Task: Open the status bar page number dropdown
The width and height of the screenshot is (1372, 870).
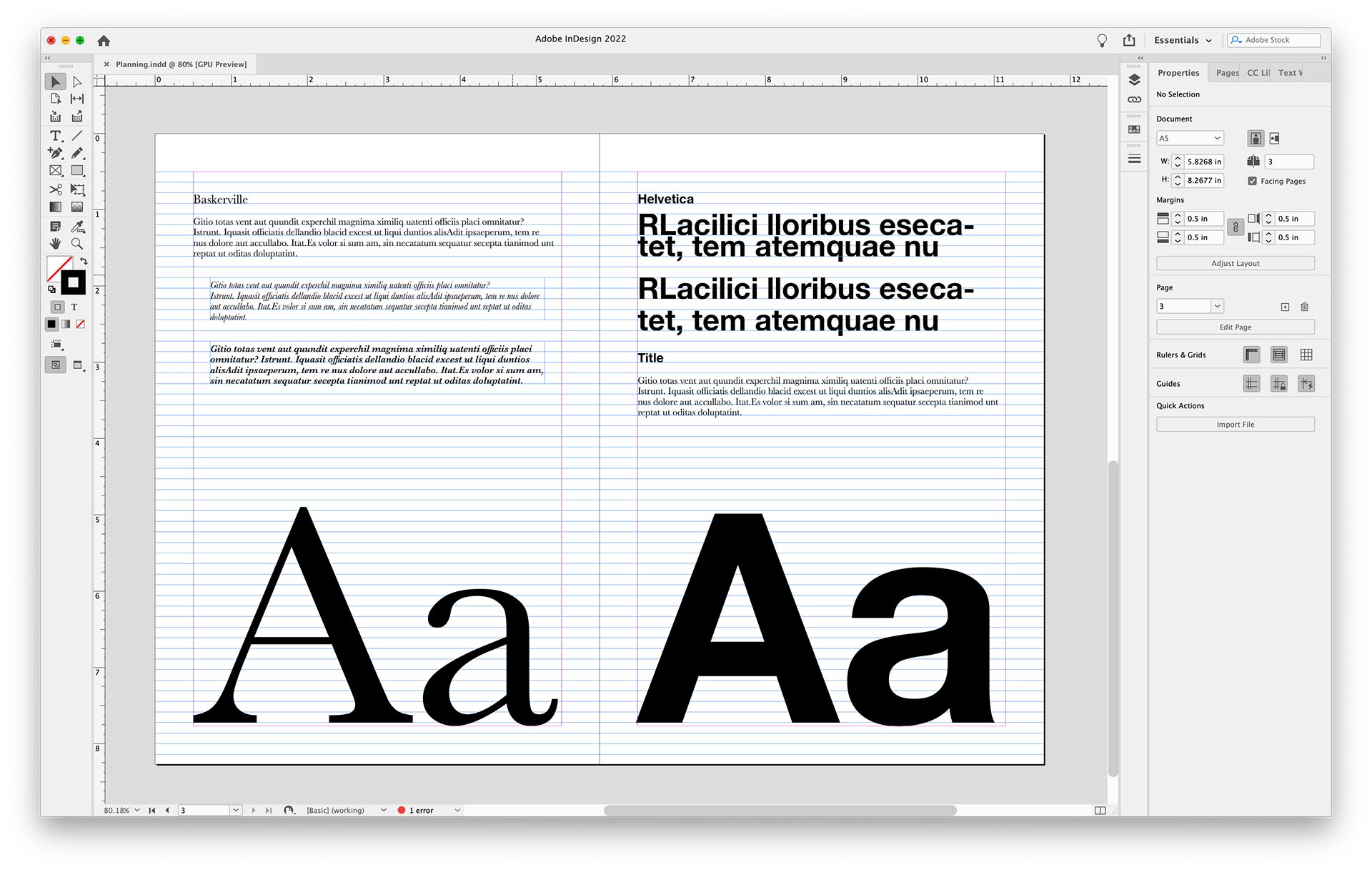Action: point(236,810)
